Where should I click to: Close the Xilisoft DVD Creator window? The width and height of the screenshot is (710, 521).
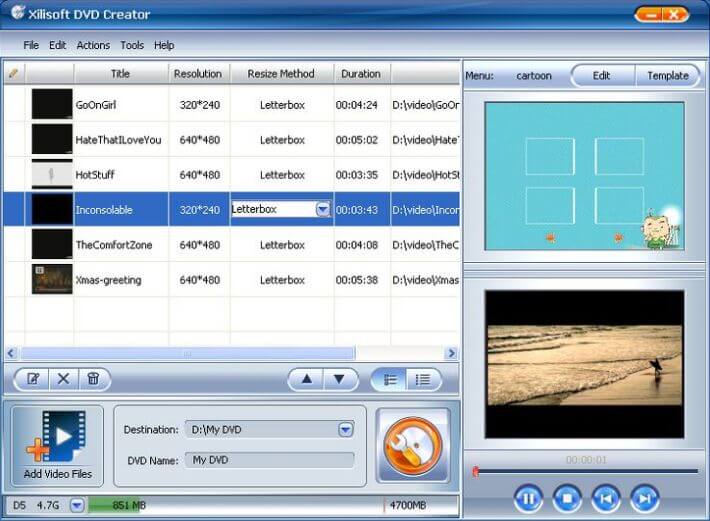(675, 14)
